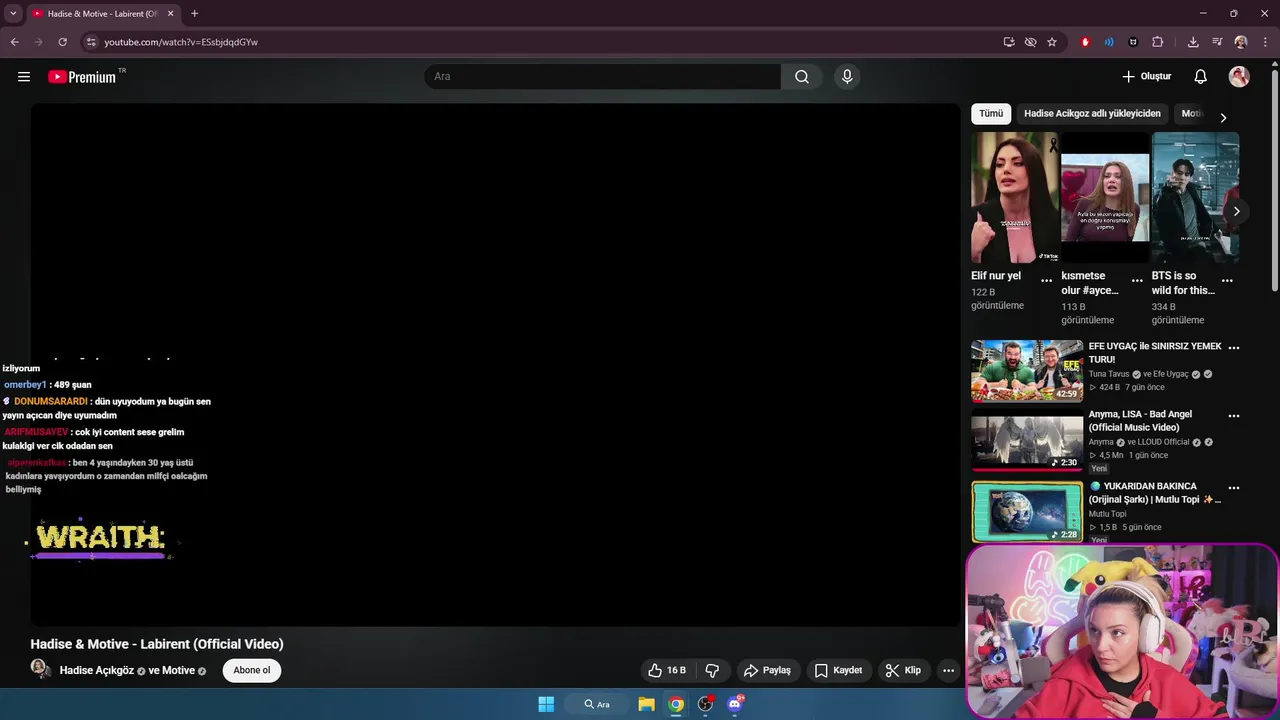
Task: Open File Explorer from taskbar
Action: pos(646,704)
